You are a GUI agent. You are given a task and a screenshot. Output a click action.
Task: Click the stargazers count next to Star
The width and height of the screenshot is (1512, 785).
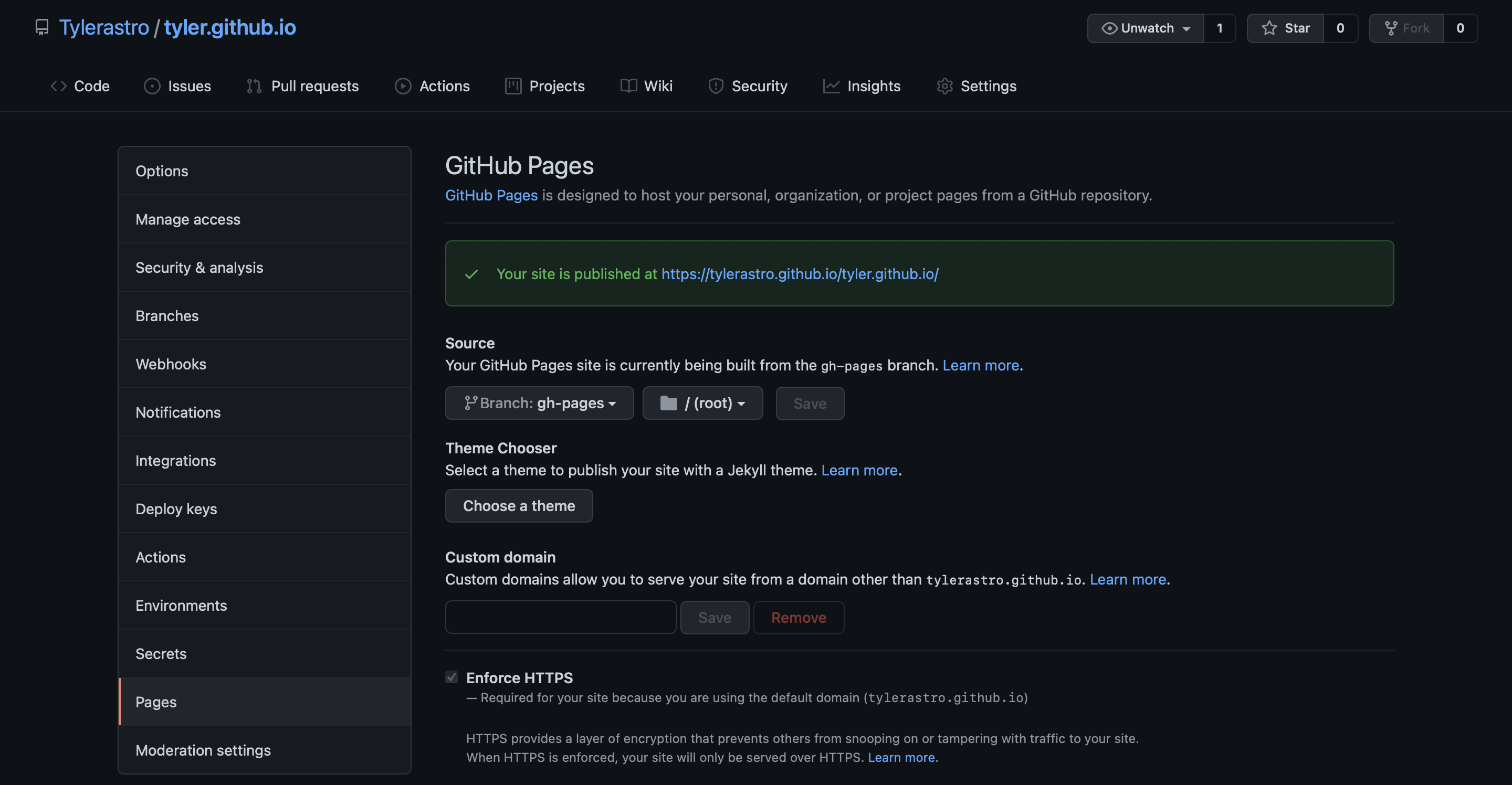click(1341, 28)
